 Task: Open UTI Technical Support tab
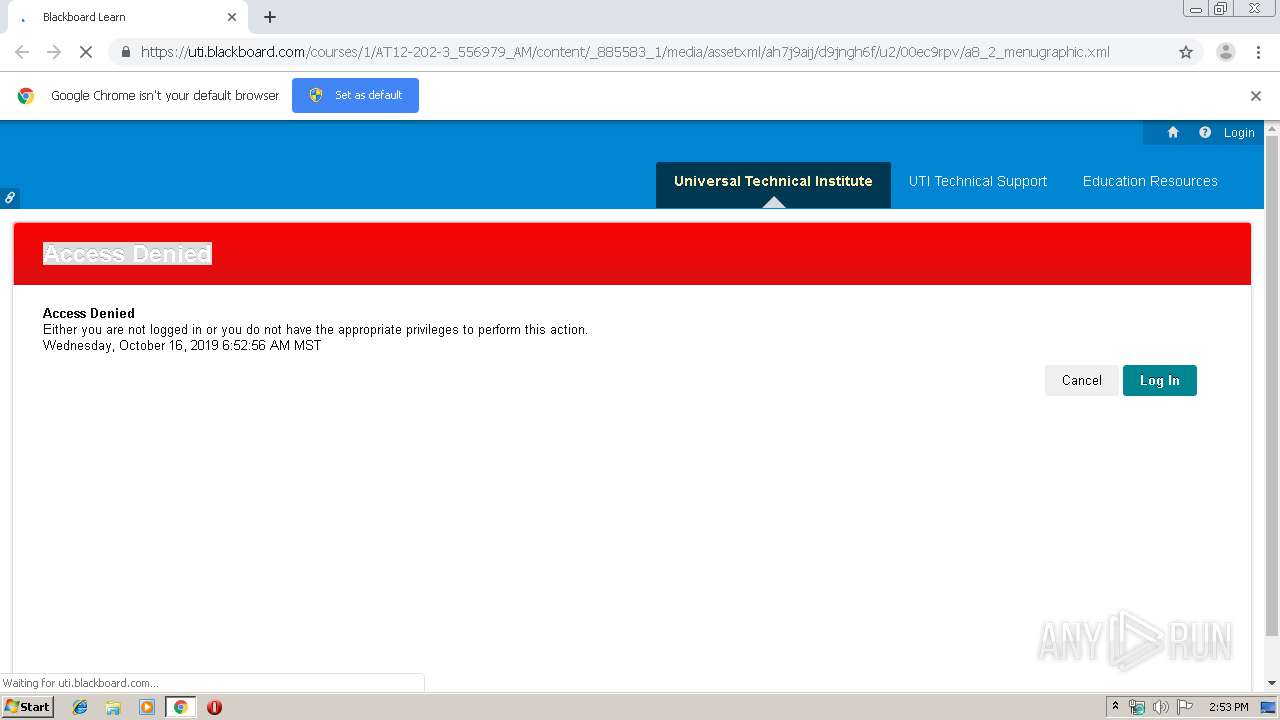(978, 181)
